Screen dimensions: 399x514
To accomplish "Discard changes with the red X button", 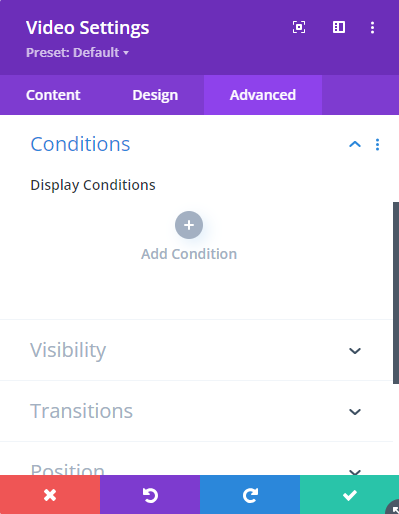I will pyautogui.click(x=50, y=495).
